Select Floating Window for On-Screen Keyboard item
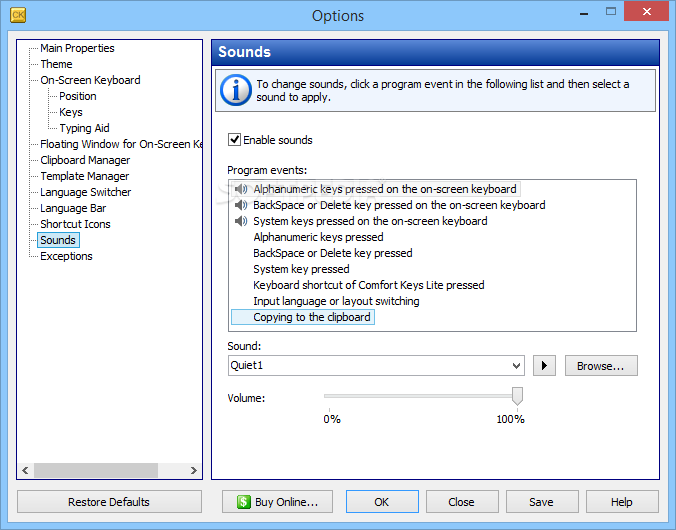Screen dimensions: 676x530 pyautogui.click(x=121, y=144)
